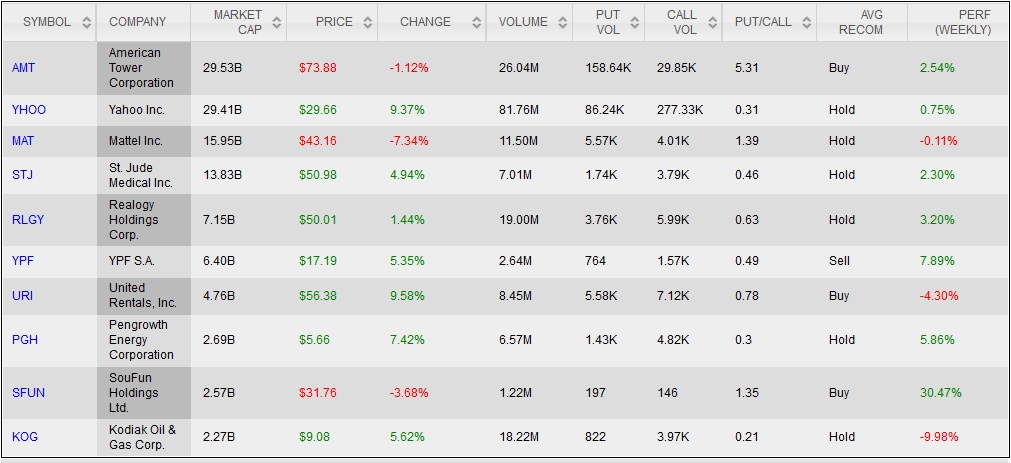1011x463 pixels.
Task: Select the American Tower Corporation cell
Action: click(144, 68)
